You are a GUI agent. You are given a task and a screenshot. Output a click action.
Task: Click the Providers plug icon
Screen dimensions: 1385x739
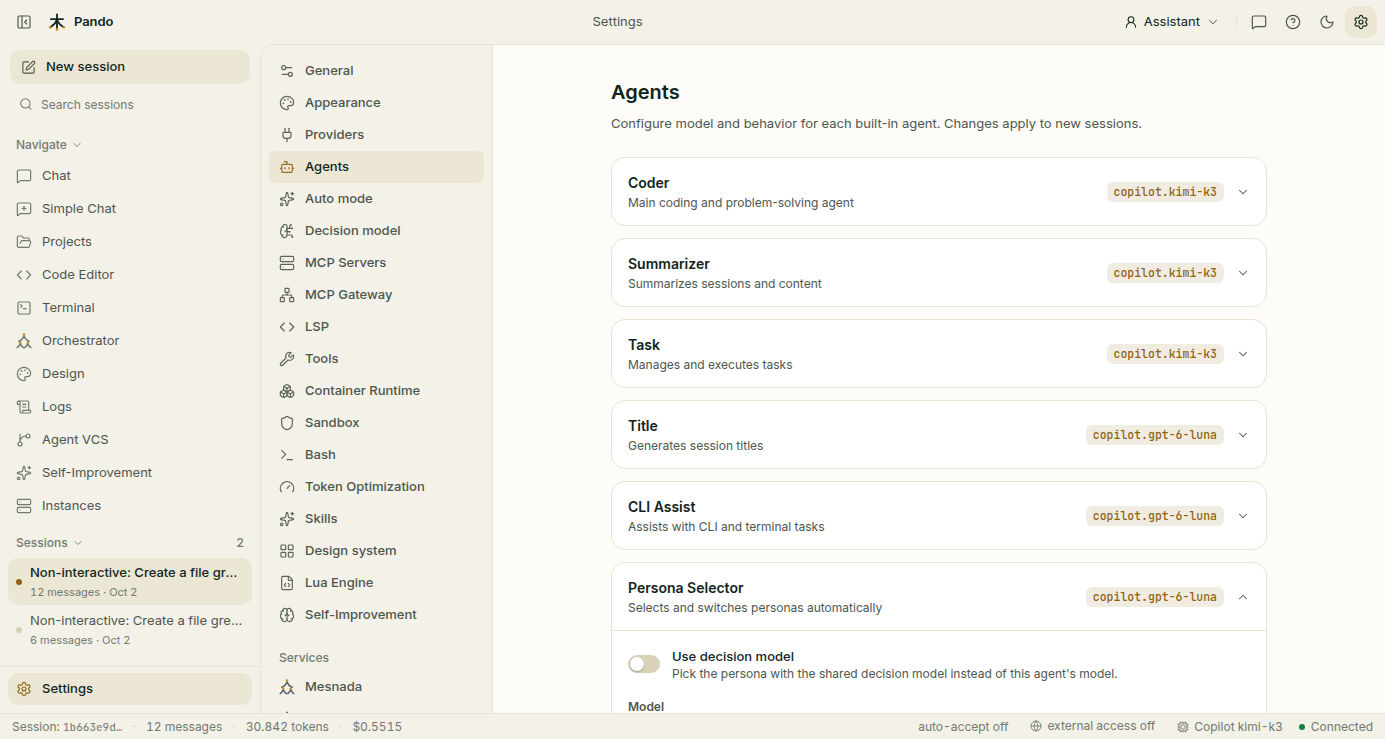tap(287, 135)
